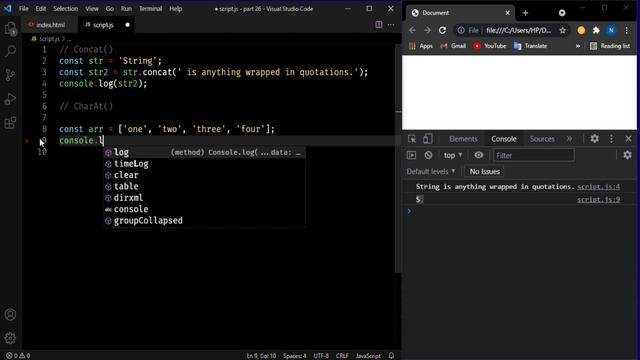This screenshot has height=360, width=640.
Task: Expand hidden bookmarks chevron
Action: tap(578, 46)
